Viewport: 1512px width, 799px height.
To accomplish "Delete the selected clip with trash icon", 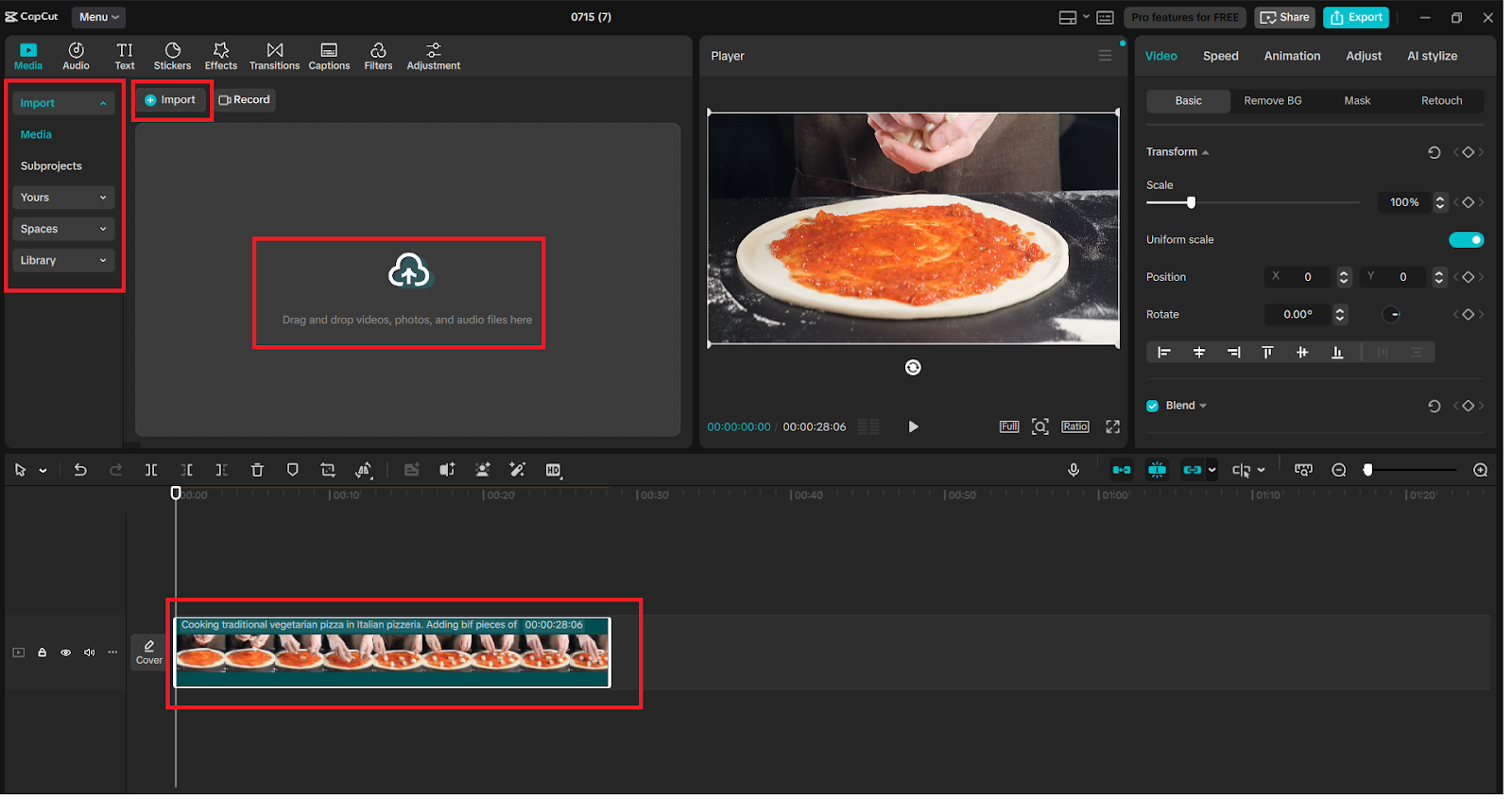I will tap(257, 470).
